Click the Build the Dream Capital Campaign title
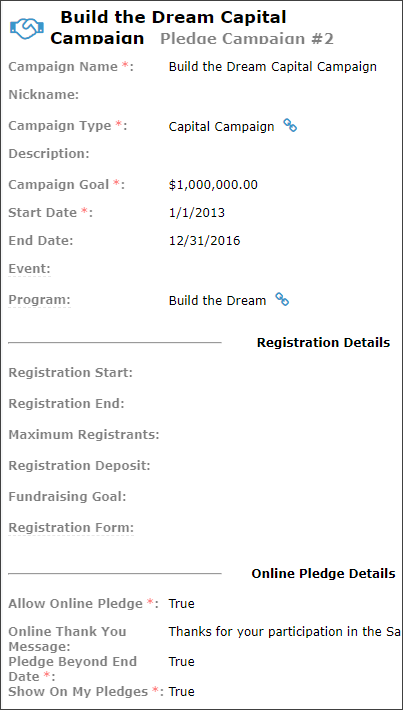Viewport: 403px width, 710px height. pos(168,27)
